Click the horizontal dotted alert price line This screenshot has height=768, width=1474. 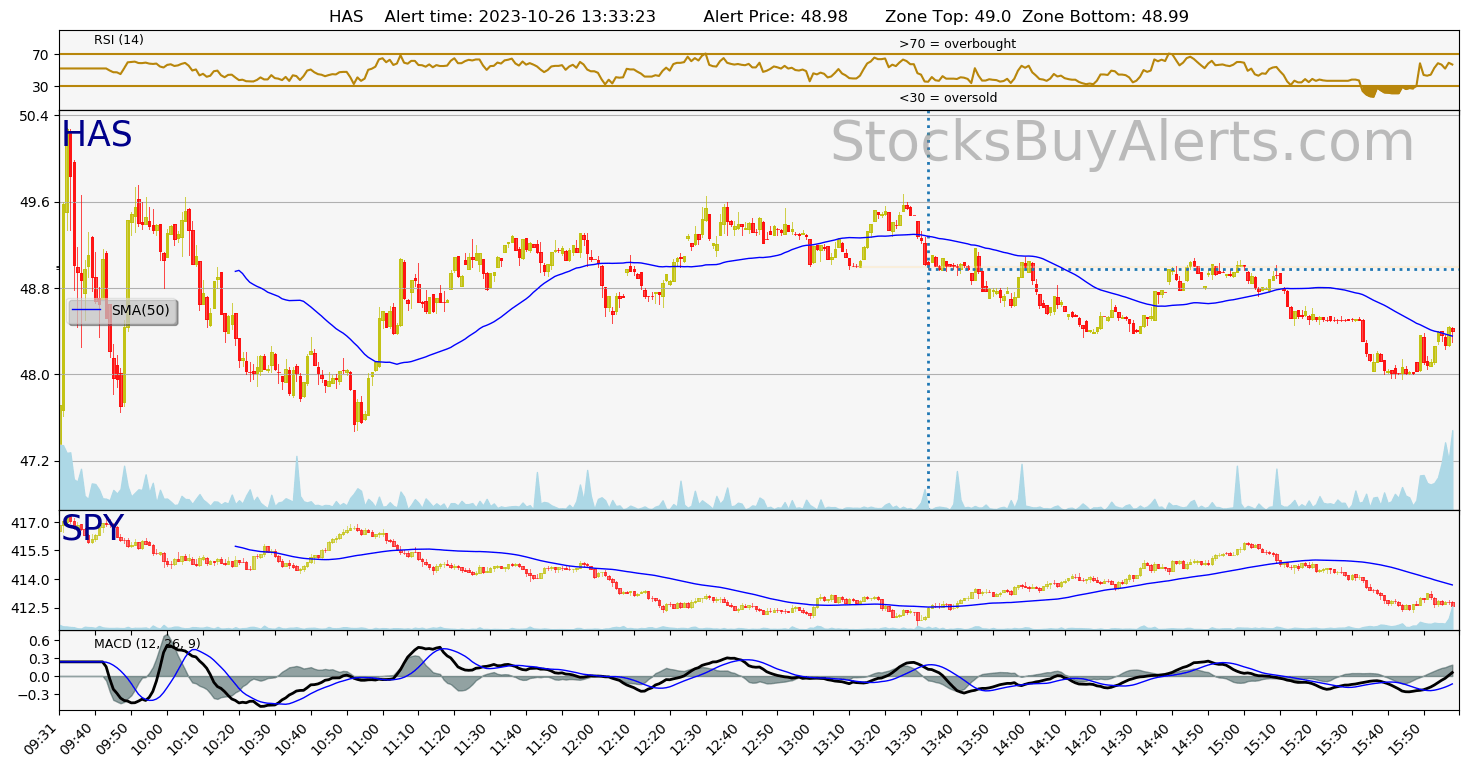(1193, 269)
